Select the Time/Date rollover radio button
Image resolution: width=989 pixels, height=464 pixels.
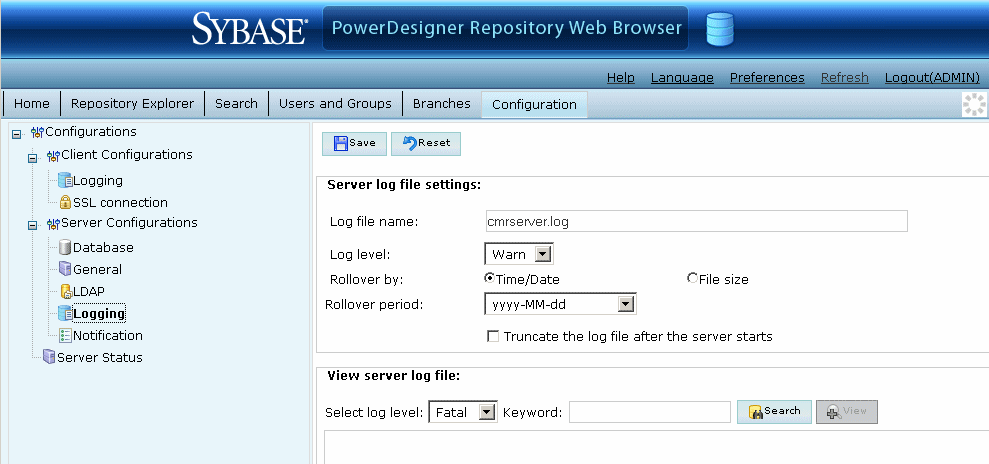490,279
